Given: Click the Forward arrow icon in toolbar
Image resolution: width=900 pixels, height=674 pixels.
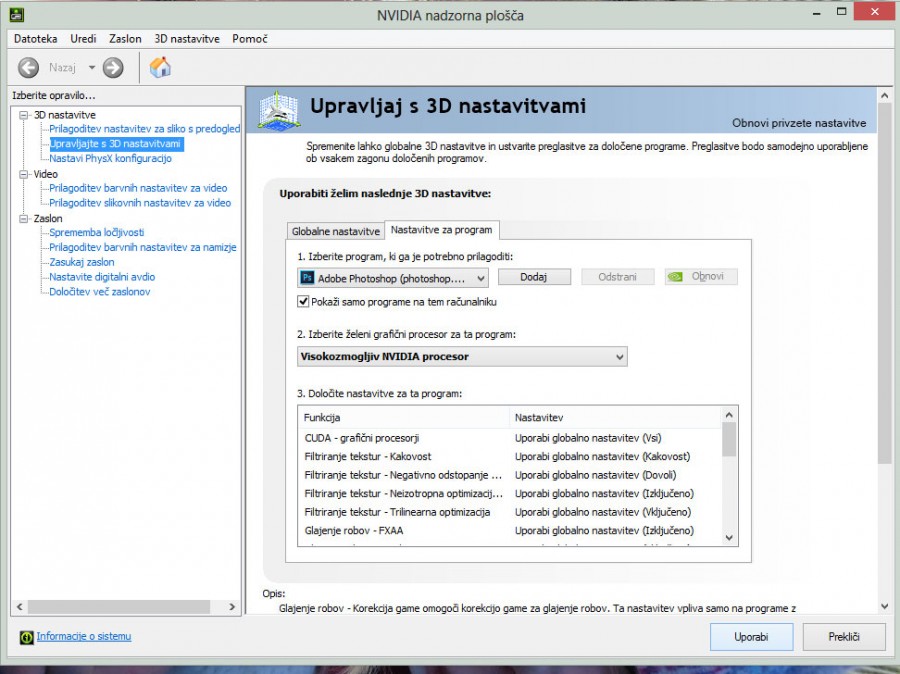Looking at the screenshot, I should 113,68.
